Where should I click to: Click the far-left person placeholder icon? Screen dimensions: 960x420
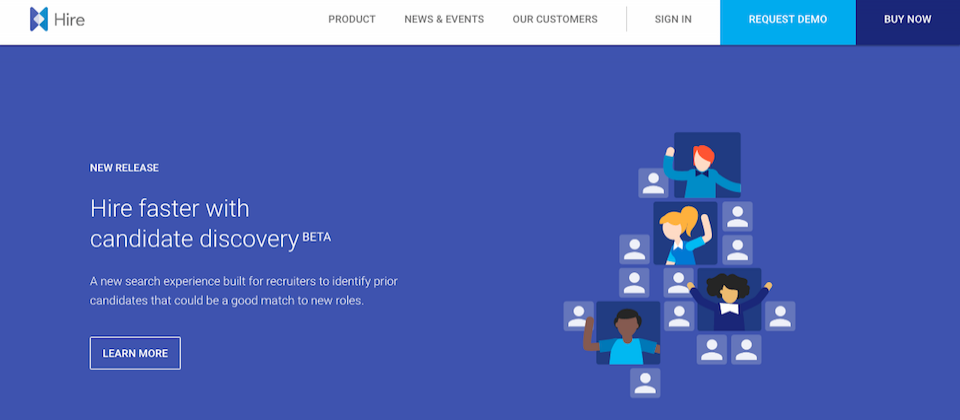point(579,316)
